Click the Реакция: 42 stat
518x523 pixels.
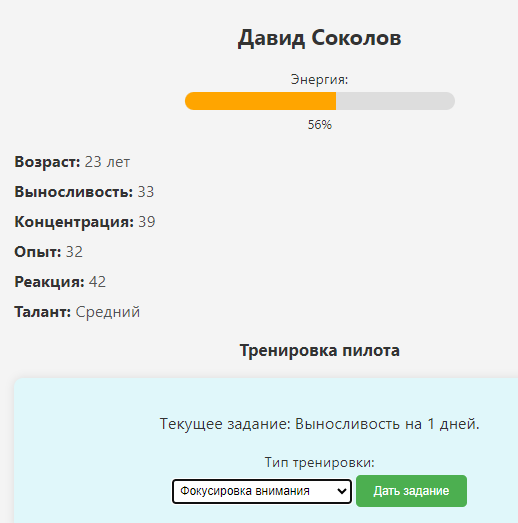(x=60, y=282)
